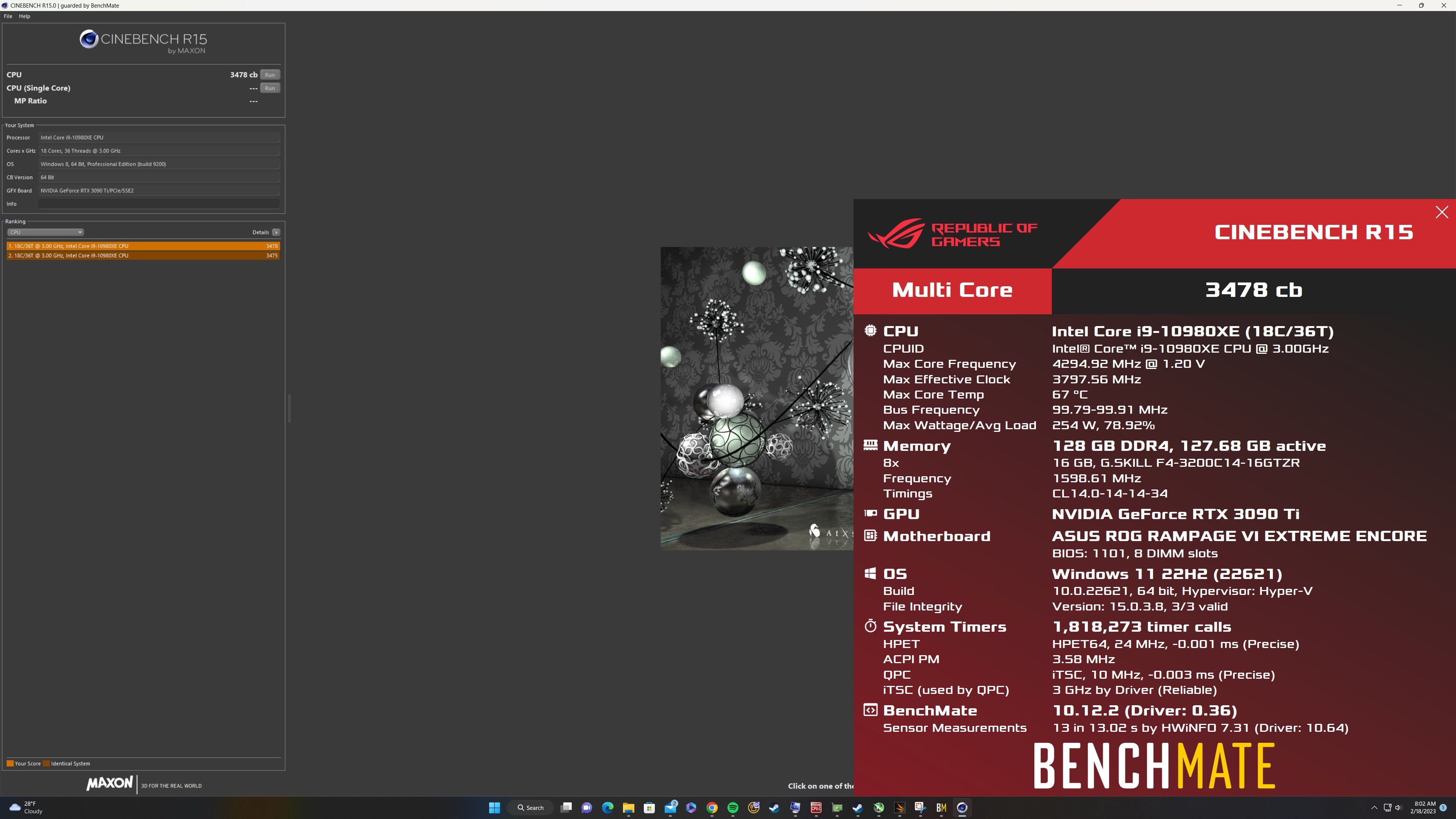
Task: Click the Your Score orange legend swatch
Action: 10,763
